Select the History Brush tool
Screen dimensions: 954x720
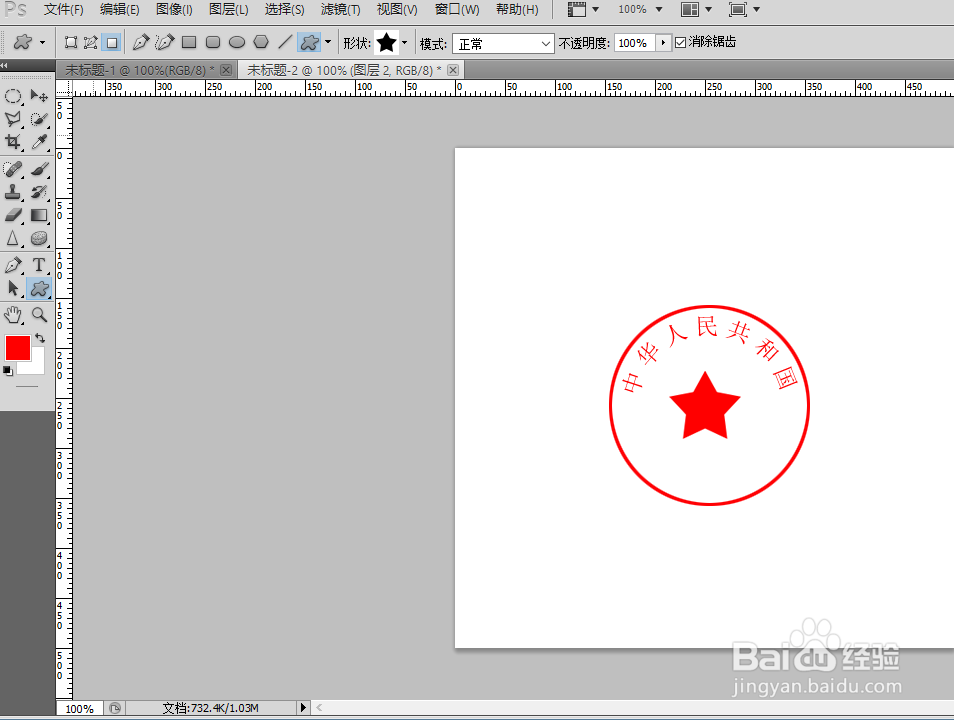pyautogui.click(x=39, y=192)
